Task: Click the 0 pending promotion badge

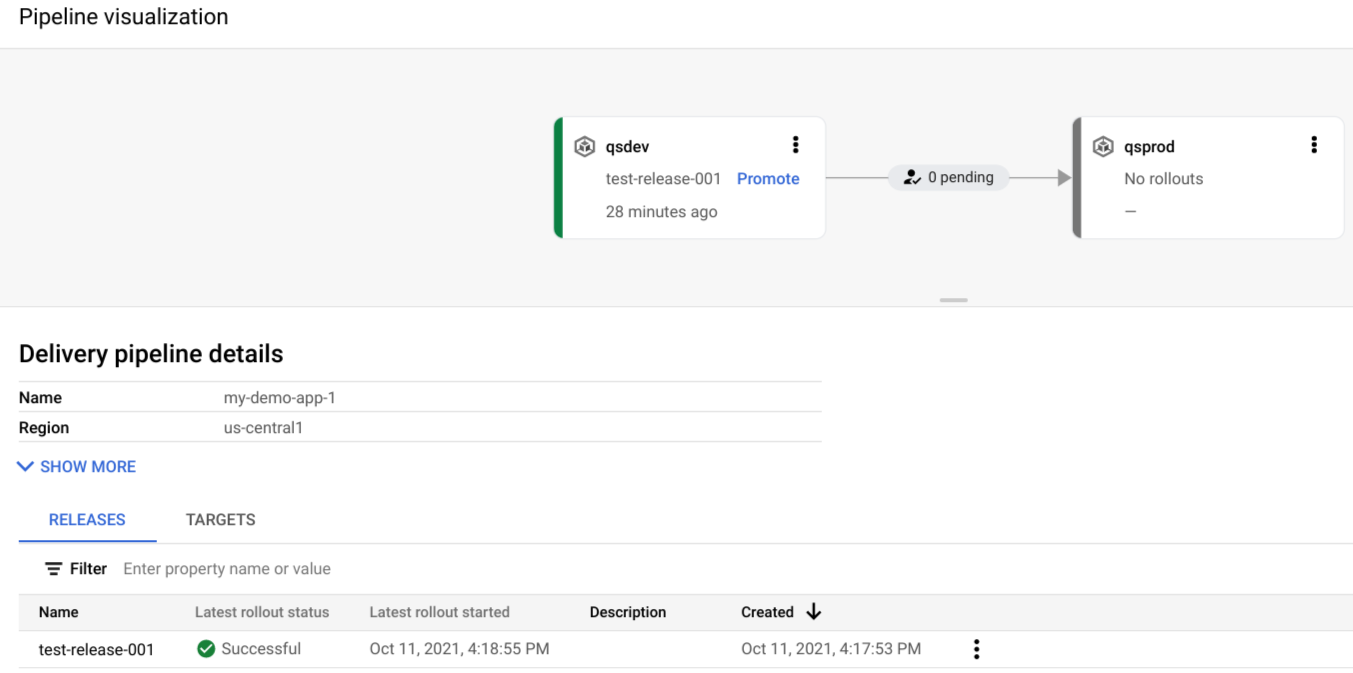Action: [x=948, y=177]
